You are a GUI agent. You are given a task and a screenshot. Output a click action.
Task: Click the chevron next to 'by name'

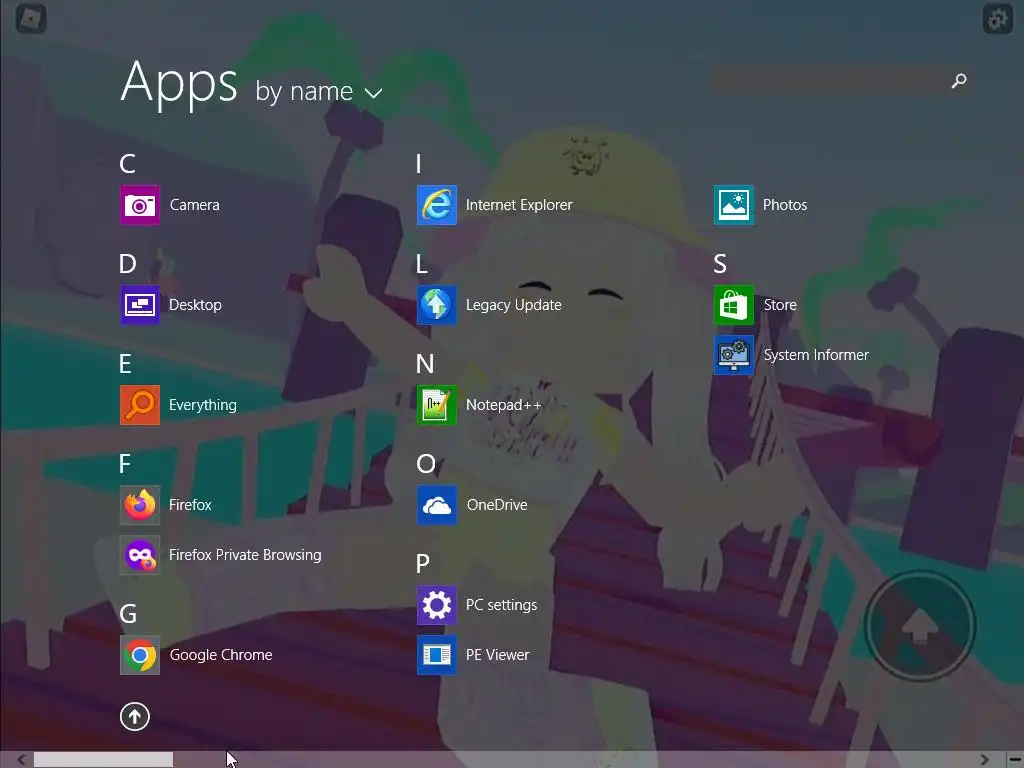pos(374,93)
